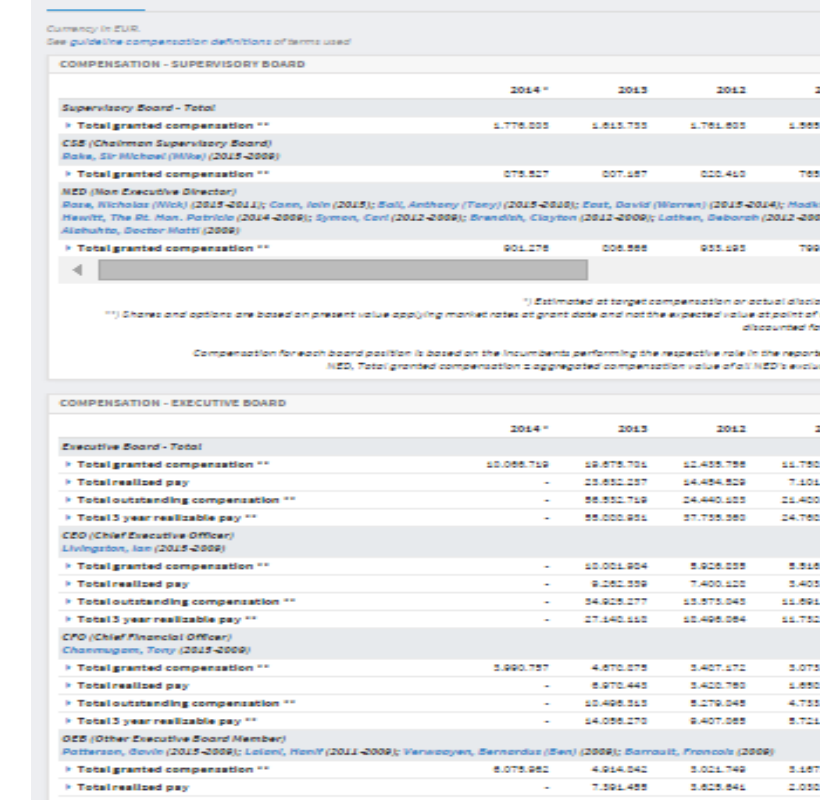Screen dimensions: 820x800
Task: Click the 'COMPENSATION - SUPERVISORY BOARD' panel heading
Action: (183, 64)
